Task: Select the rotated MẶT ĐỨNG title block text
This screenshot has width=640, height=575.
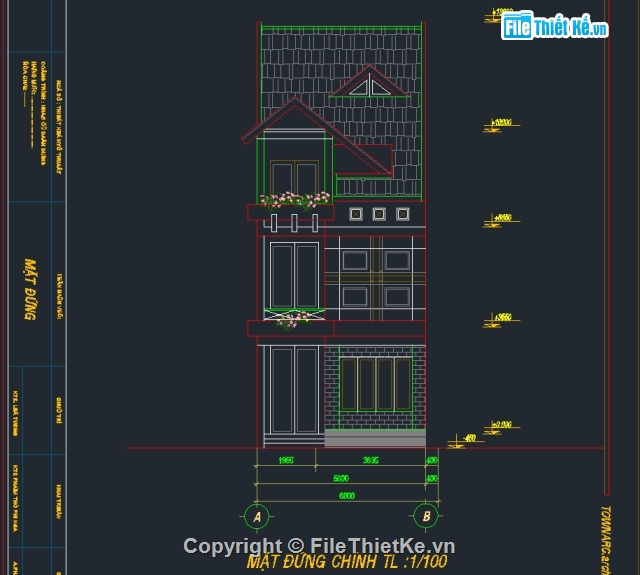Action: pyautogui.click(x=30, y=289)
